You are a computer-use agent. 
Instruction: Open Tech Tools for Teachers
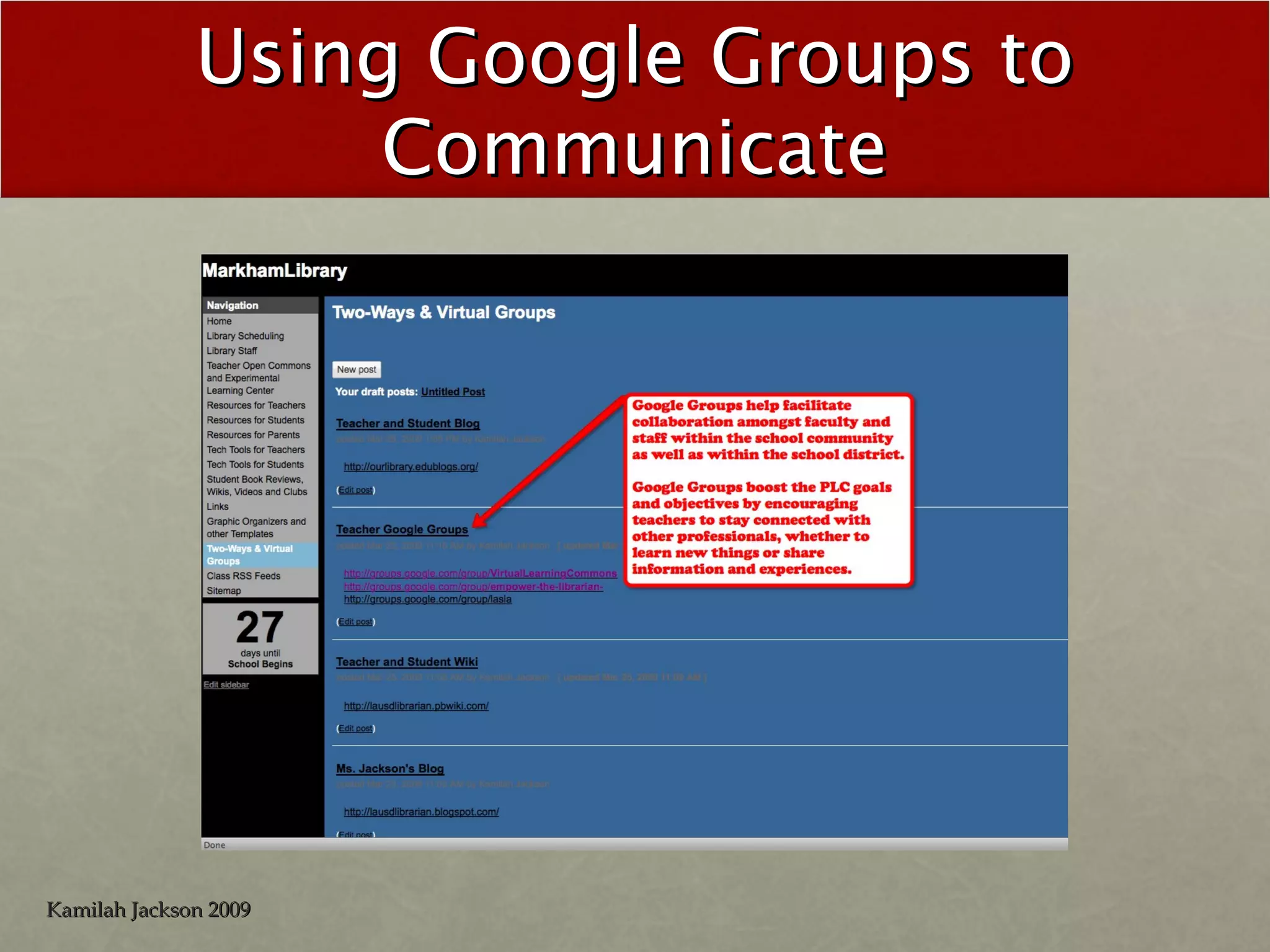(255, 450)
